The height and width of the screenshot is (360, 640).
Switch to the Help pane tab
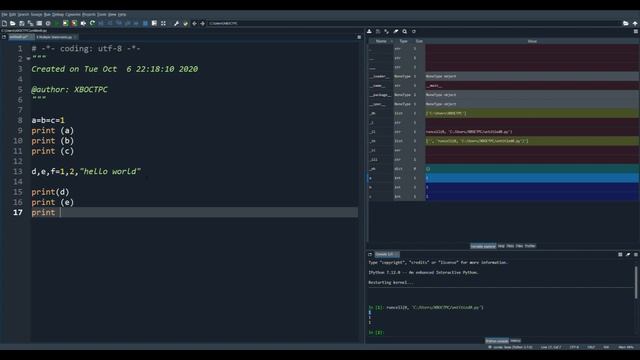(501, 246)
